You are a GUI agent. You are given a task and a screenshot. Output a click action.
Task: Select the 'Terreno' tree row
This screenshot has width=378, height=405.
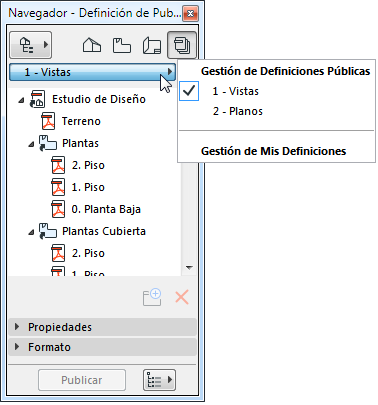click(x=81, y=121)
